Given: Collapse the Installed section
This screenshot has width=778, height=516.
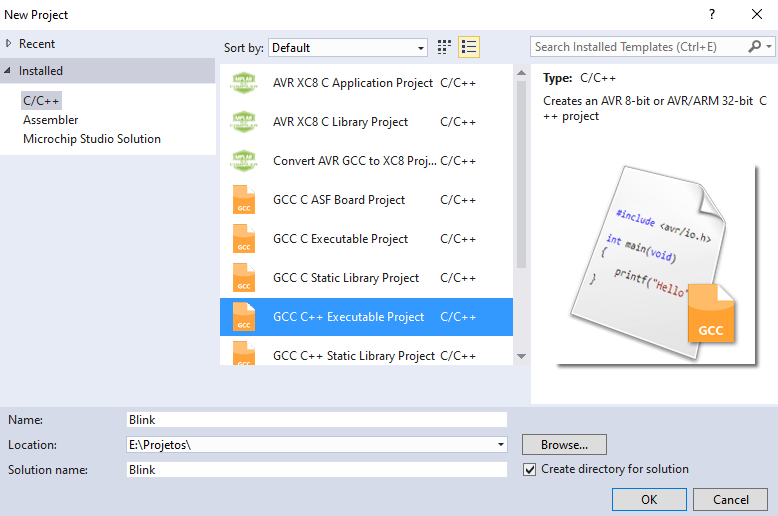Looking at the screenshot, I should coord(7,71).
